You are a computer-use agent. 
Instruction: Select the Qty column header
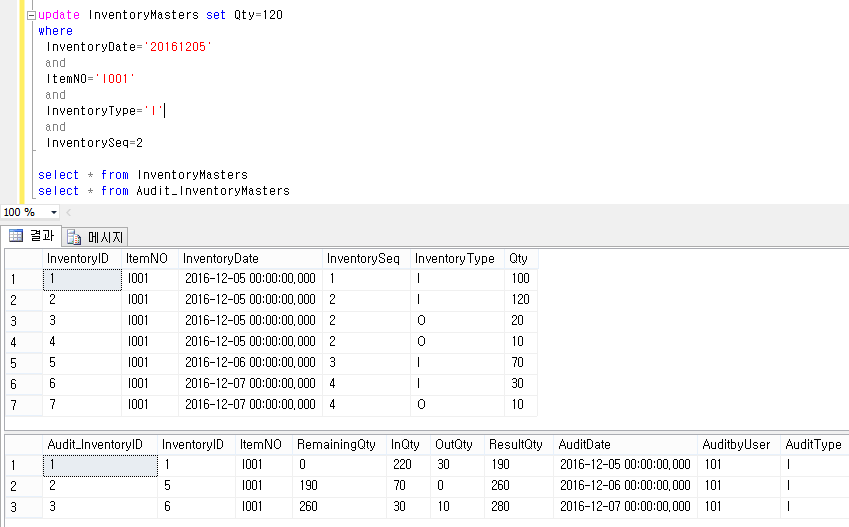518,259
